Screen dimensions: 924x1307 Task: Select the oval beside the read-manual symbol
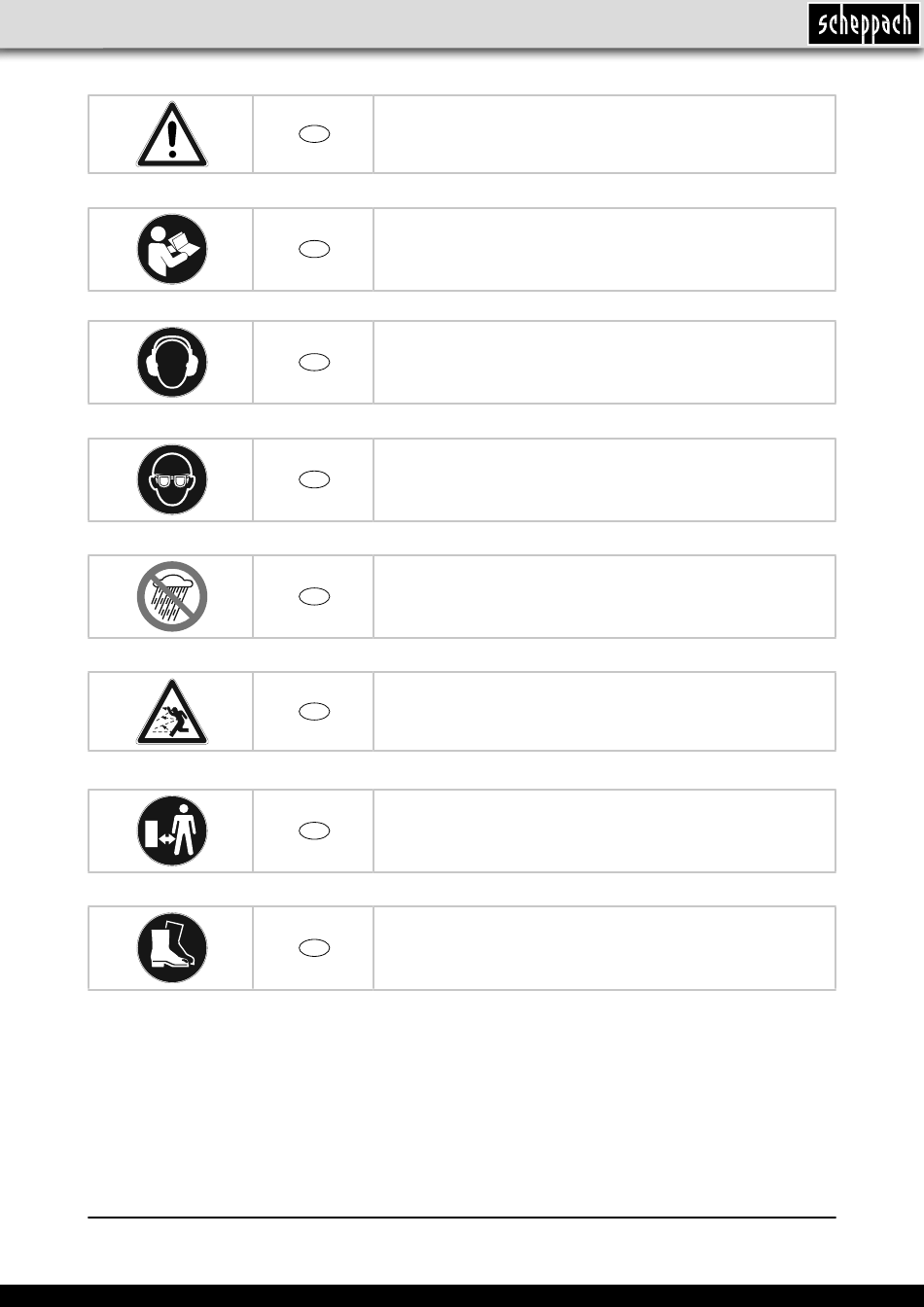click(314, 249)
